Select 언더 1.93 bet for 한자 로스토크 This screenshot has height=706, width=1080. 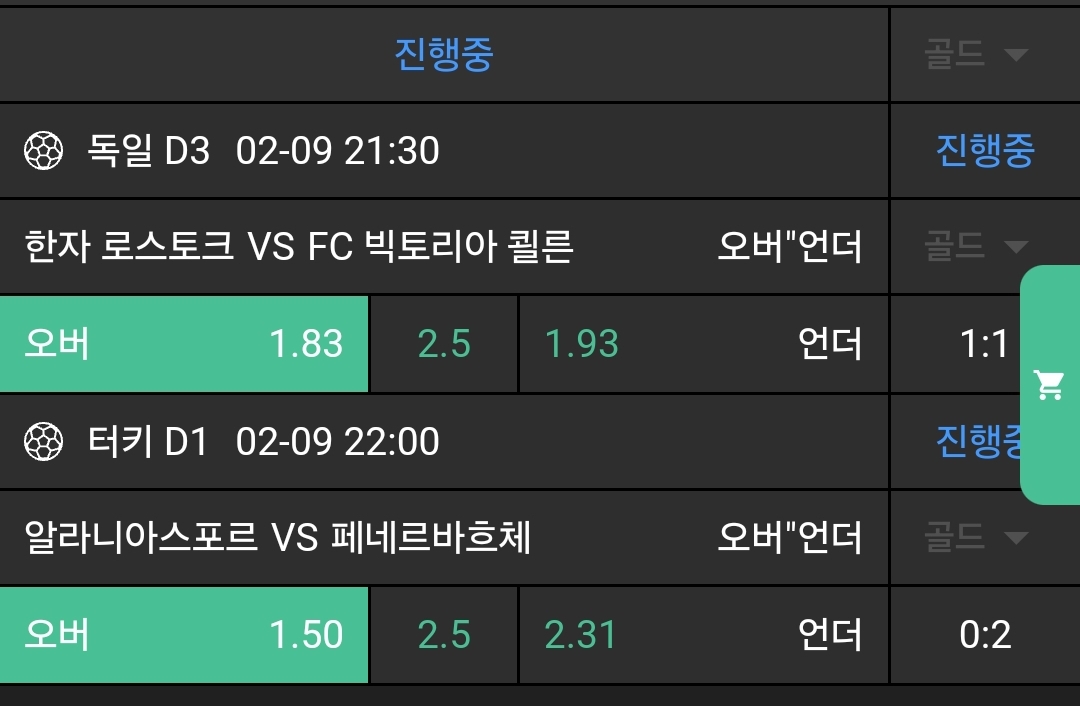pyautogui.click(x=702, y=344)
